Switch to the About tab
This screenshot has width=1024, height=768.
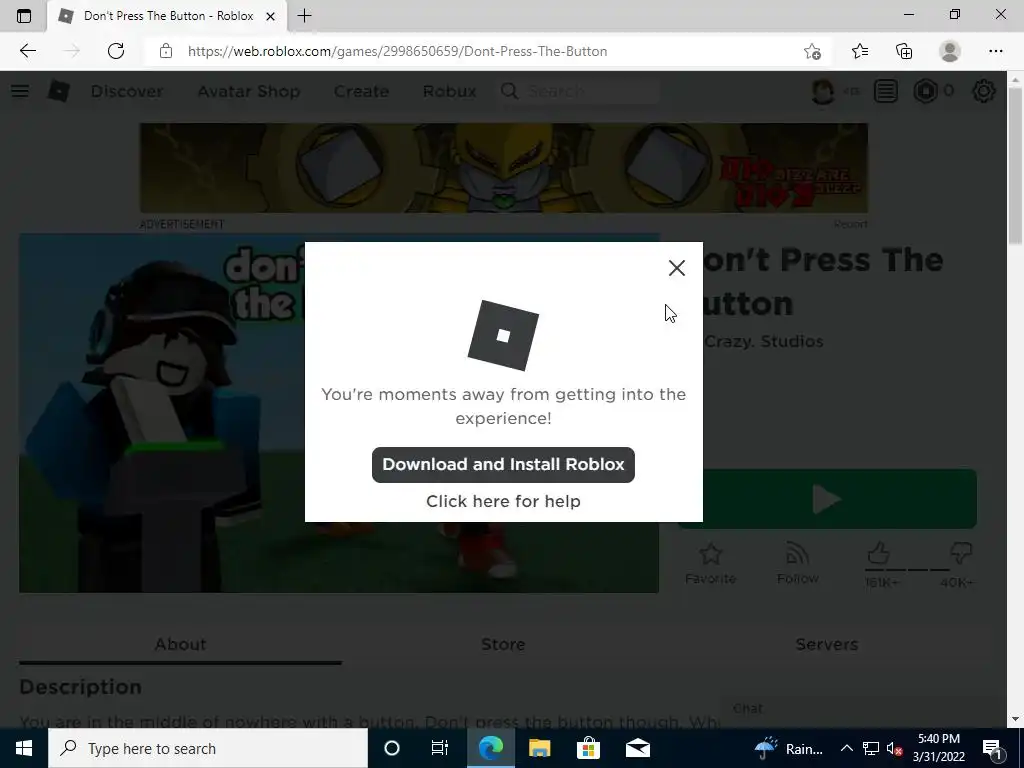pos(180,644)
